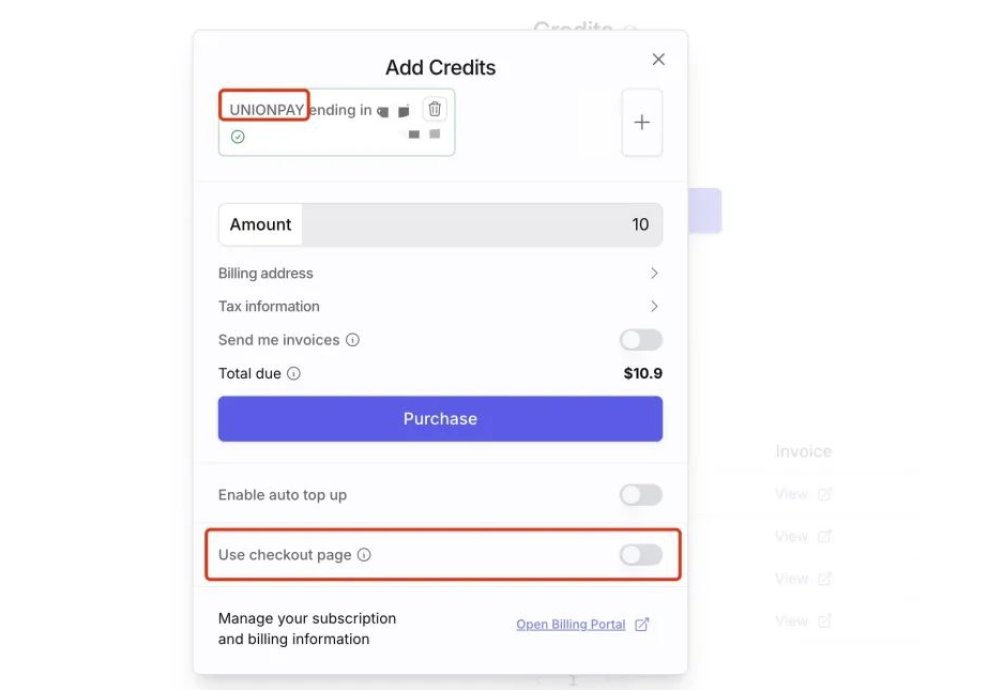Viewport: 992px width, 690px height.
Task: Click the Amount input field showing 10
Action: [x=482, y=225]
